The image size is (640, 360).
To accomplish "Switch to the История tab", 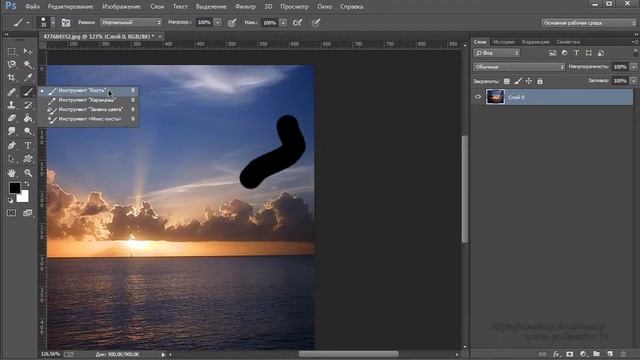I will point(504,42).
